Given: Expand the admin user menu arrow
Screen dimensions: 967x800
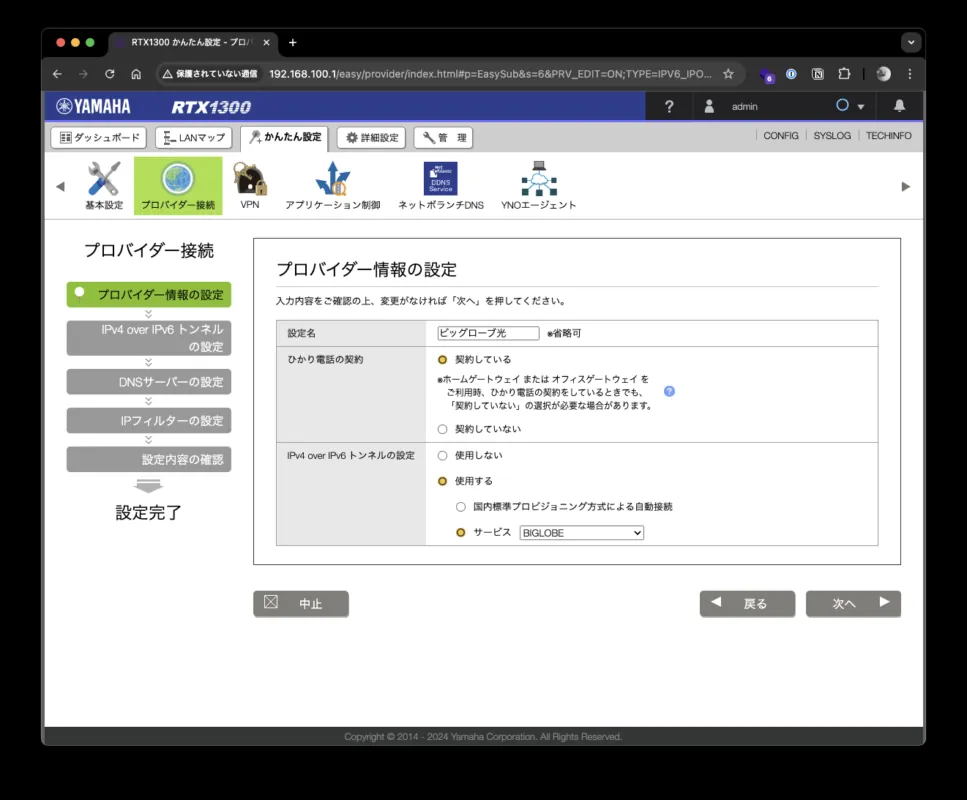Looking at the screenshot, I should tap(860, 107).
